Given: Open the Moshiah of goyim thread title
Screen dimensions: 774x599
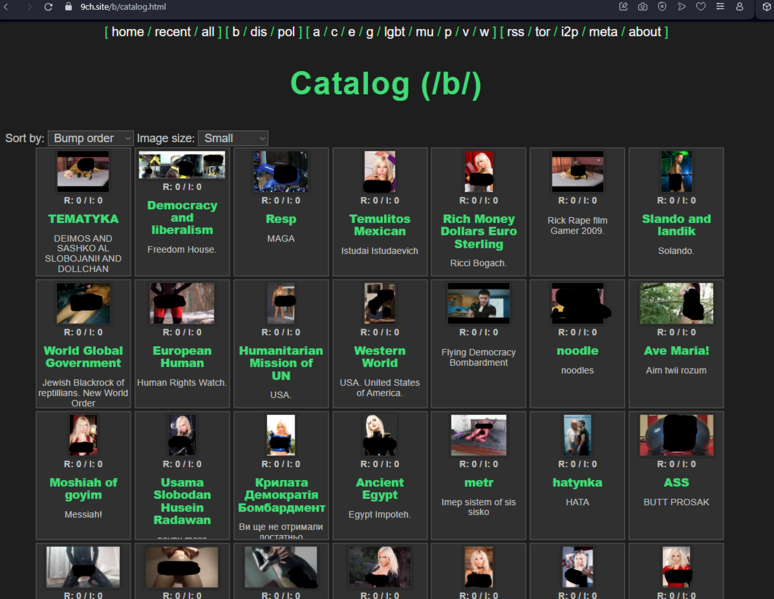Looking at the screenshot, I should 83,489.
